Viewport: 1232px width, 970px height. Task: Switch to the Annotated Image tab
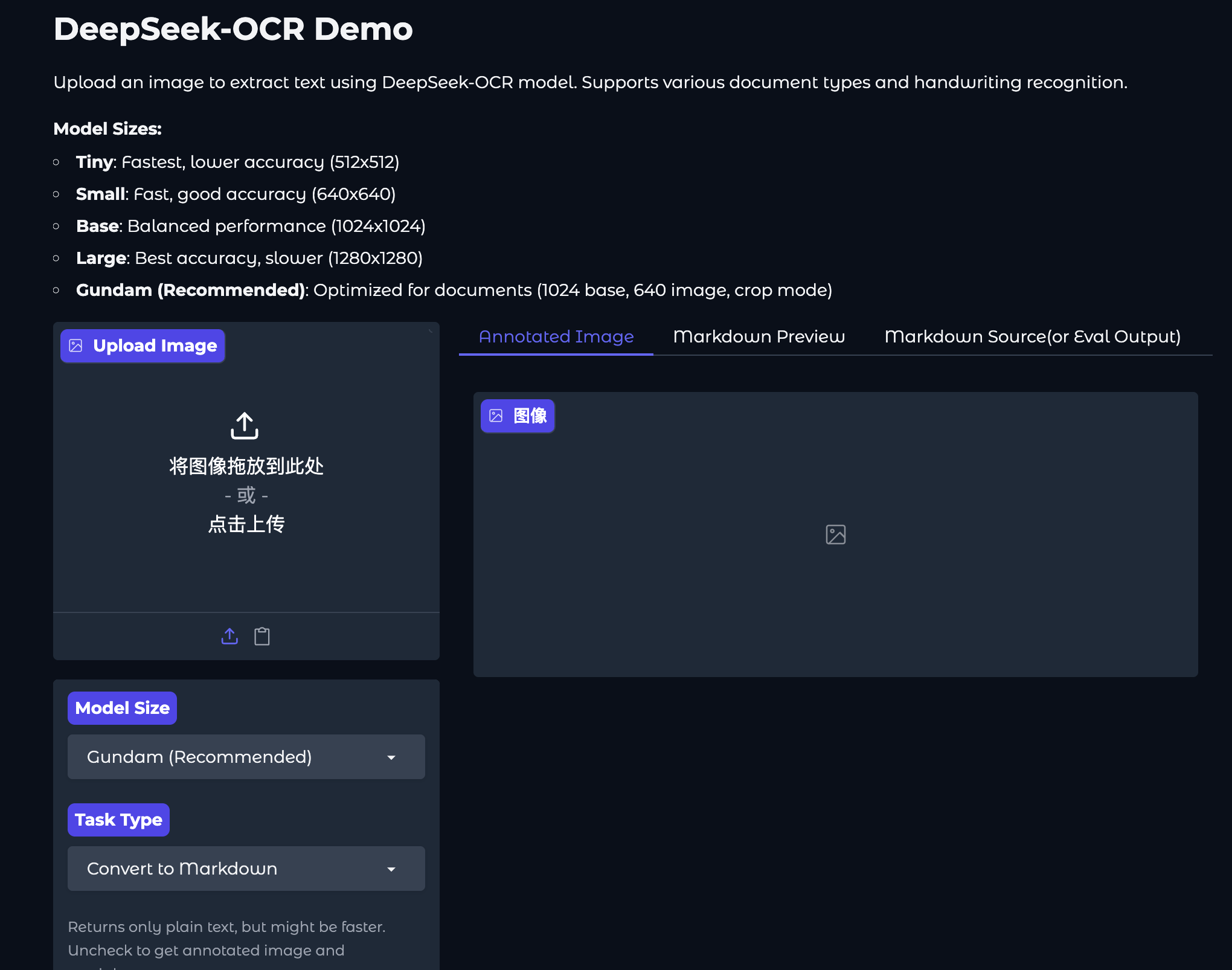coord(556,337)
